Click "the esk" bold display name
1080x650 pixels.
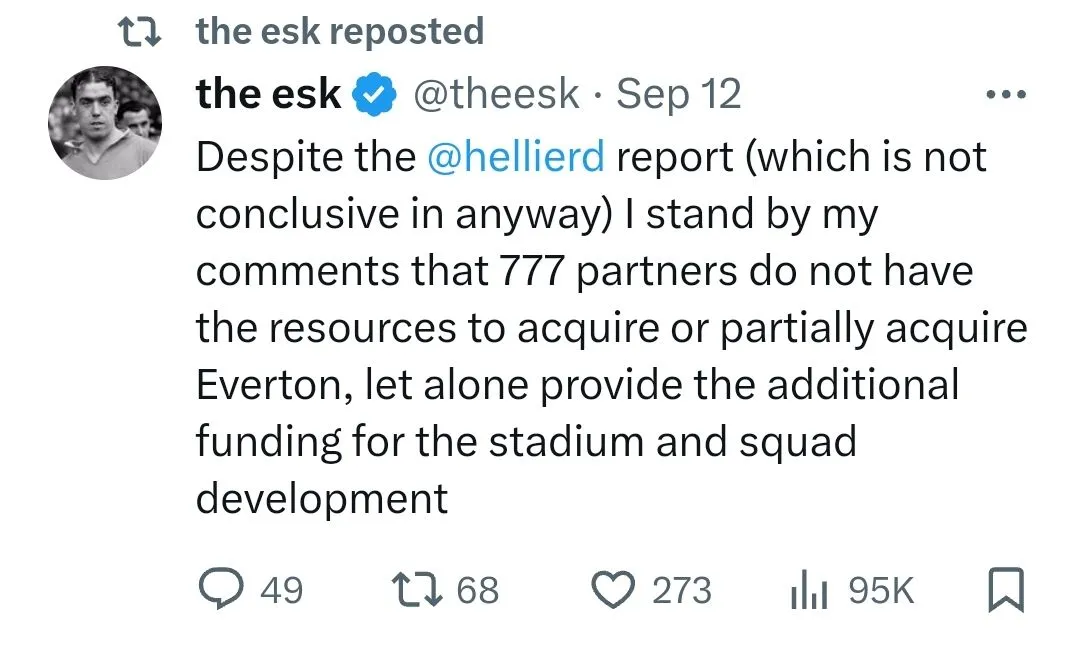270,95
